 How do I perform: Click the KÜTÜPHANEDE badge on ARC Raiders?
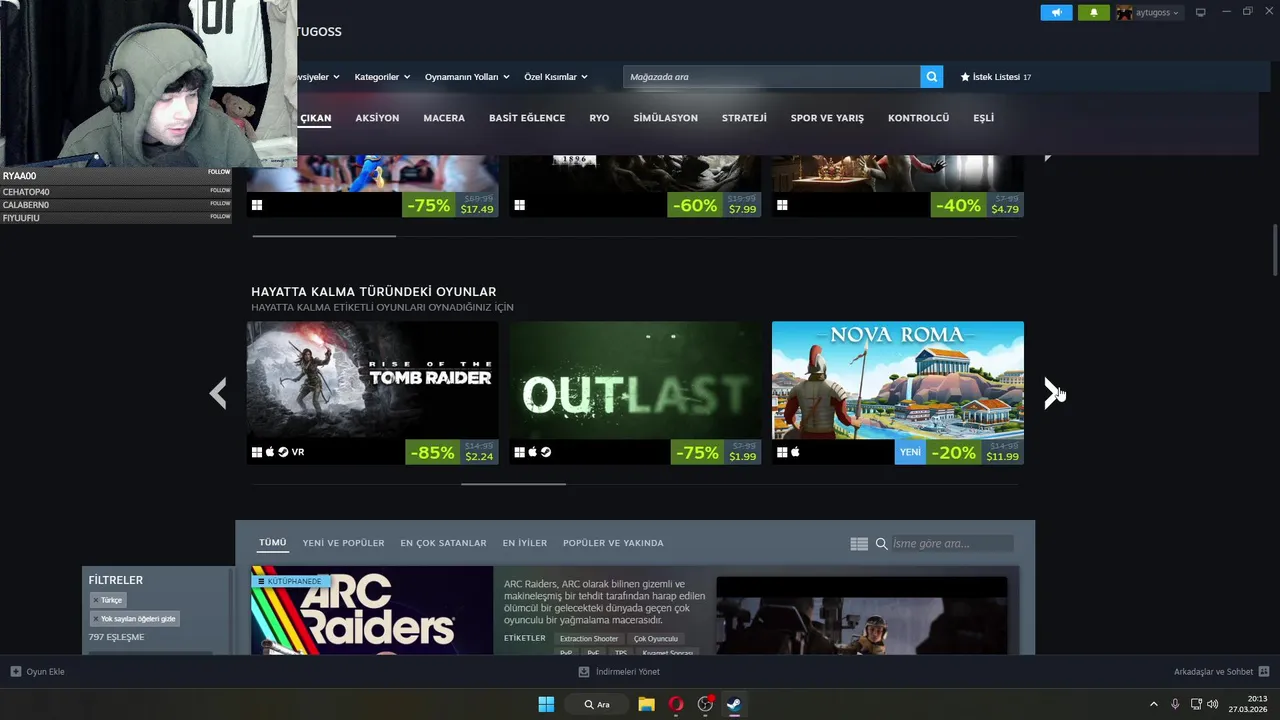(x=290, y=581)
